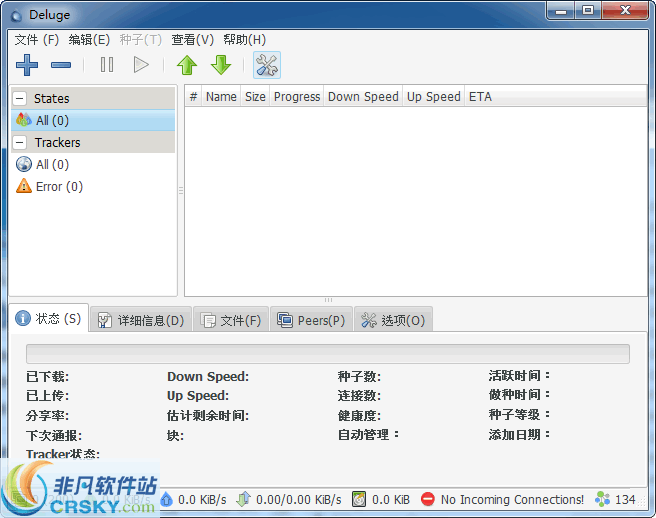Collapse the Trackers section

point(20,143)
